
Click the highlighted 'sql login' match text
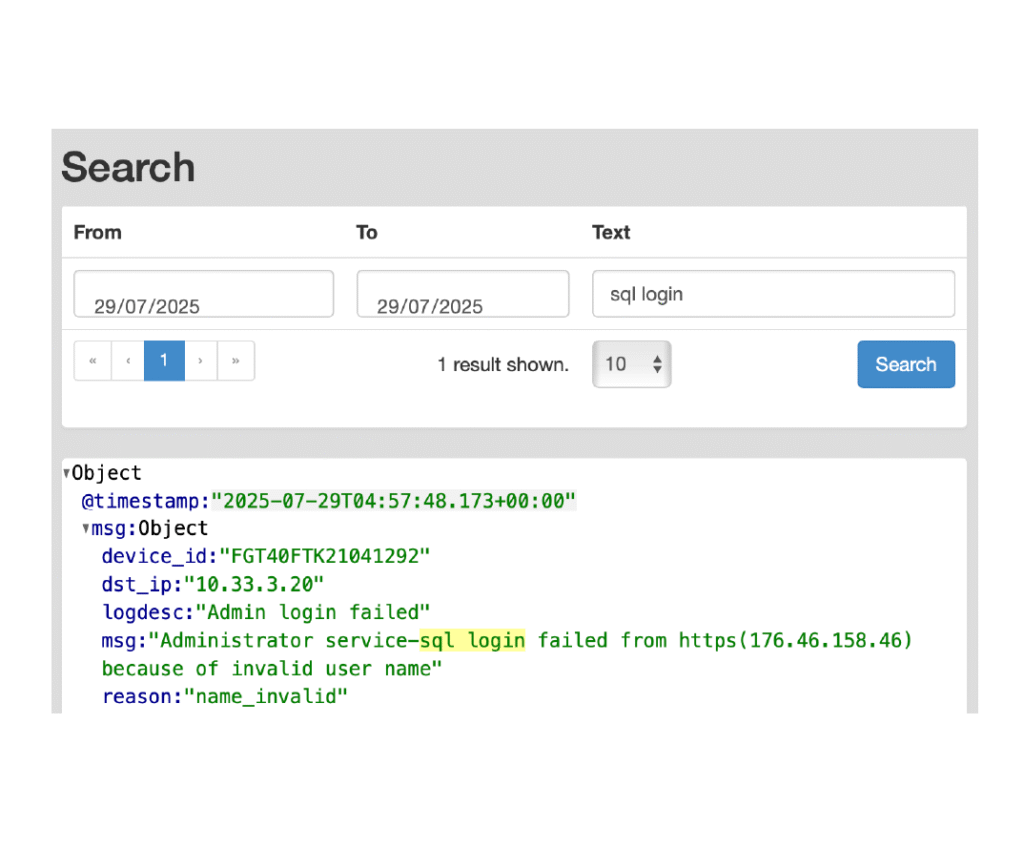[x=472, y=640]
